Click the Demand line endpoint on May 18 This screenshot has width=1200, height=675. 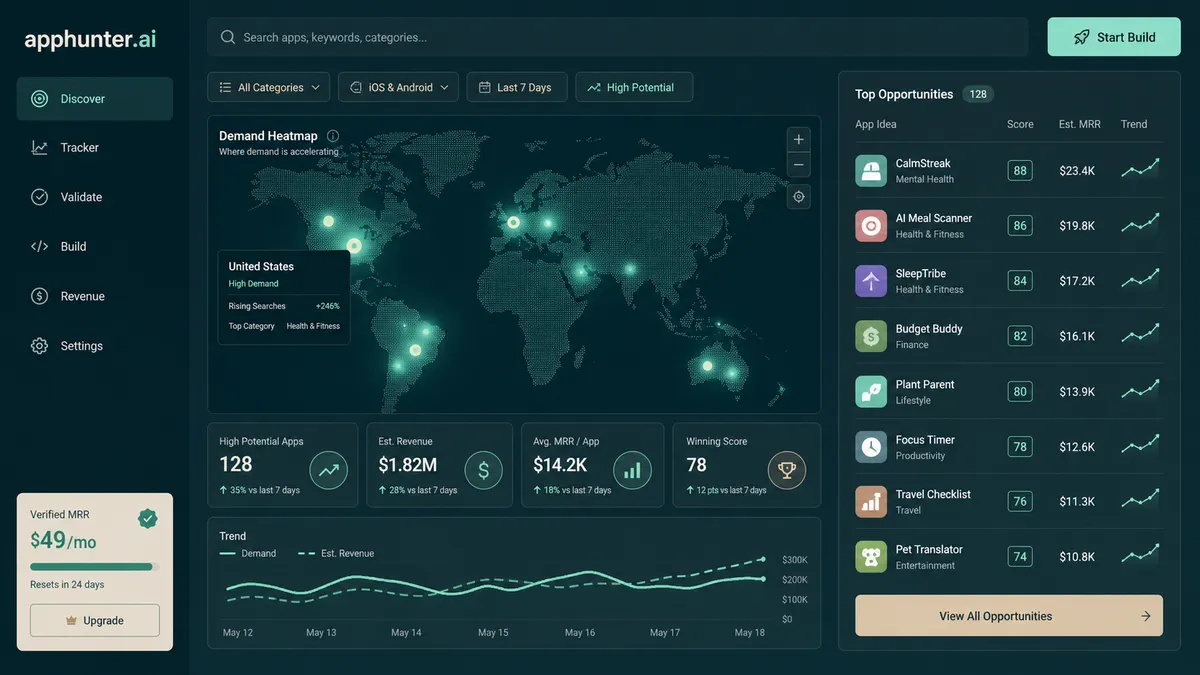[x=763, y=579]
